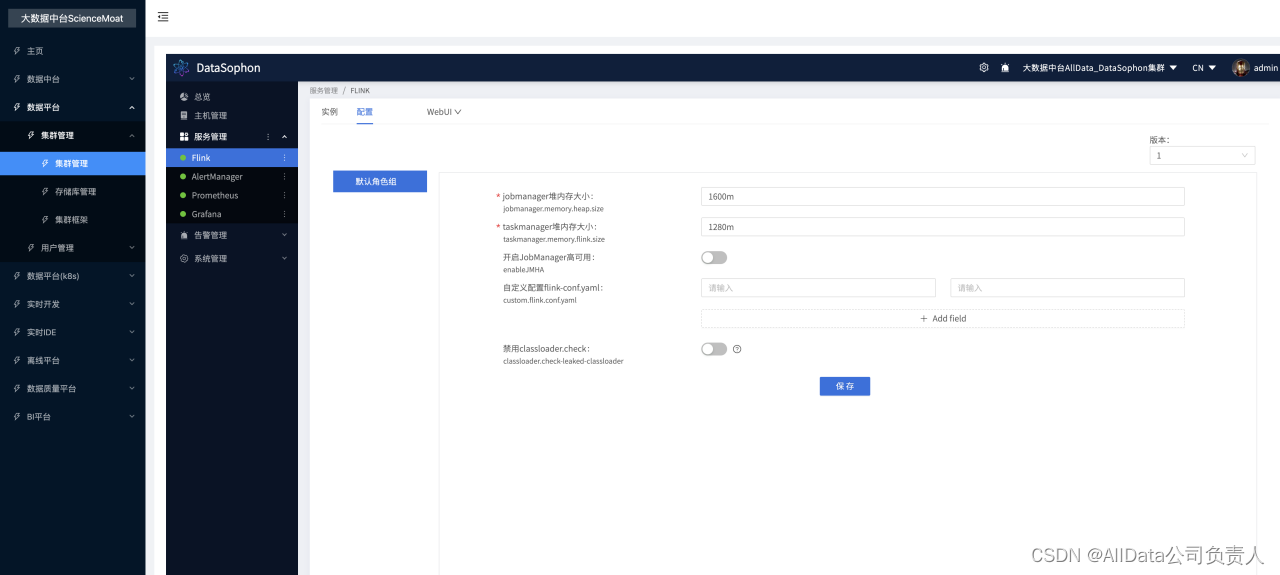Open the three-dot menu for Flink
This screenshot has width=1280, height=575.
coord(284,158)
